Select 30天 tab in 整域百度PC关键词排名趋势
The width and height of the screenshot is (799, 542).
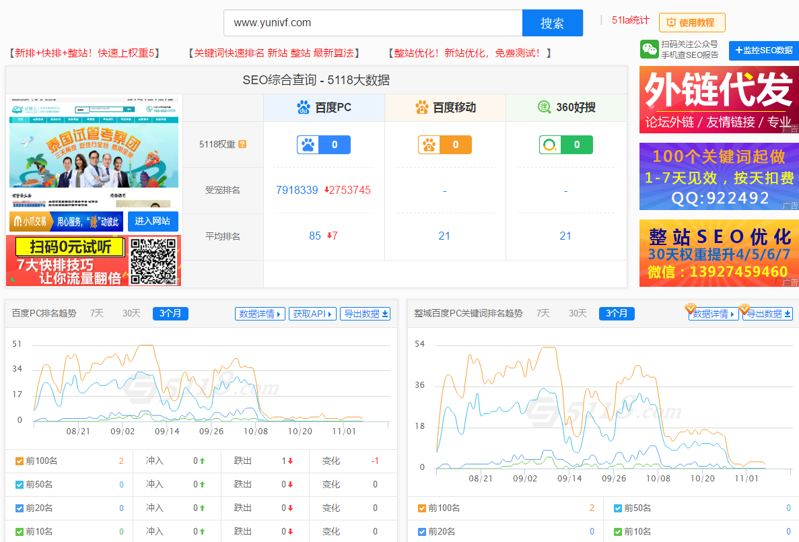pos(577,313)
